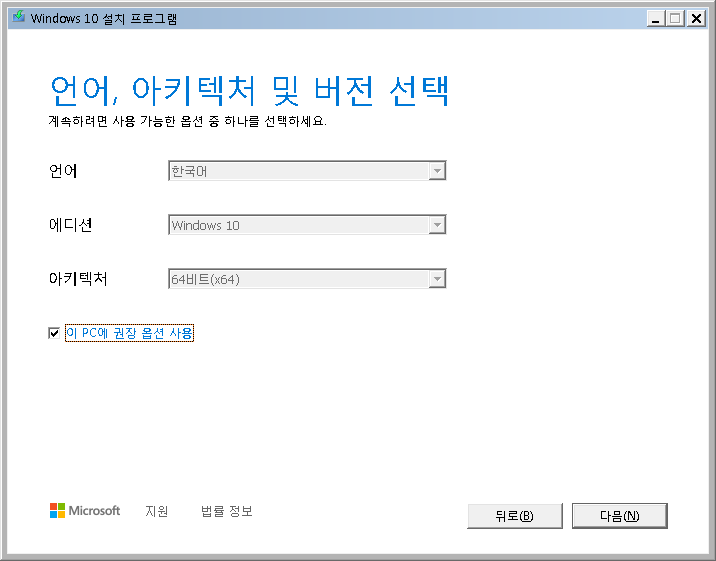Click the 다음(N) button
Image resolution: width=716 pixels, height=561 pixels.
coord(620,516)
